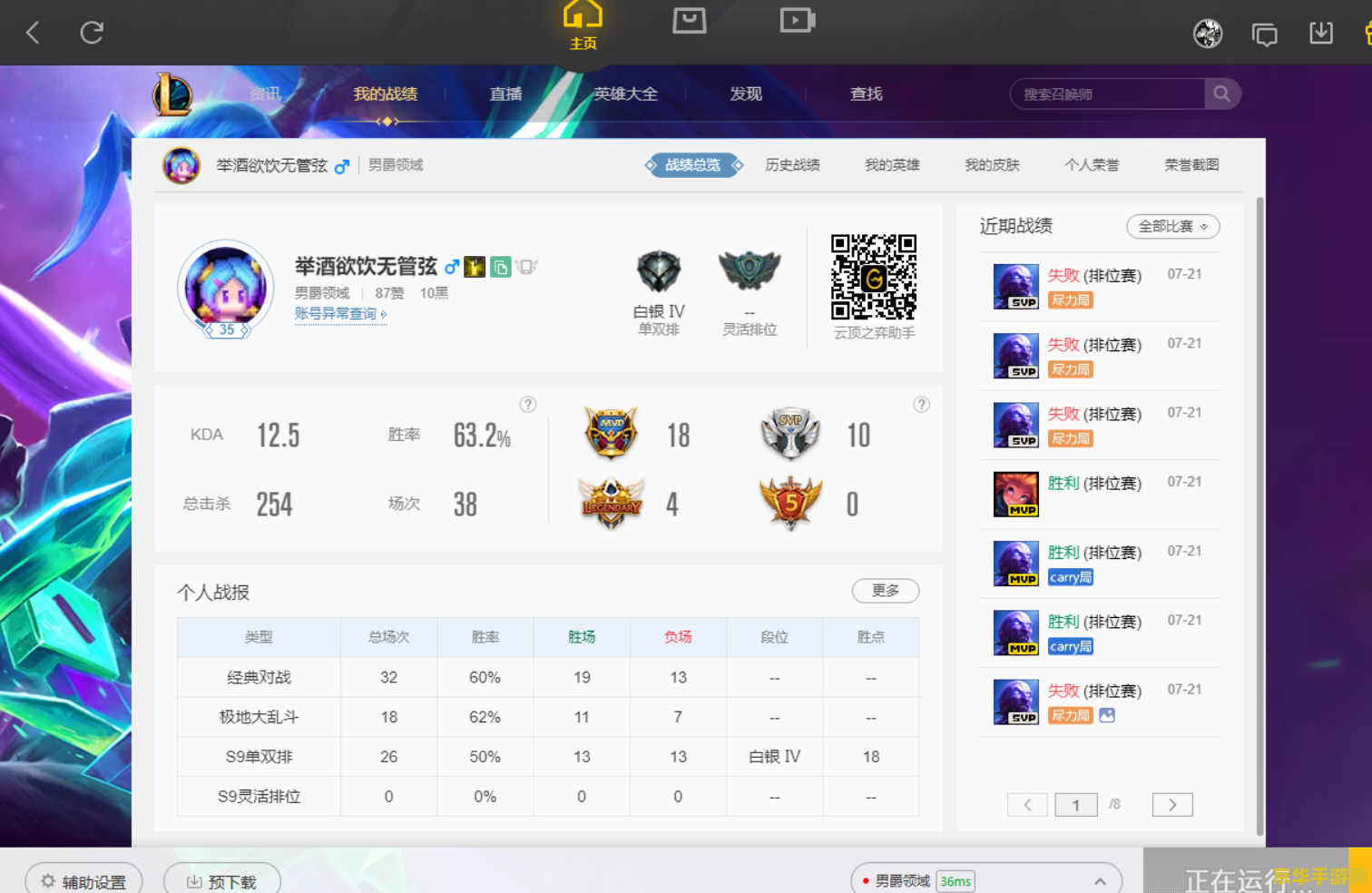
Task: Click the search magnifier icon
Action: tap(1221, 93)
